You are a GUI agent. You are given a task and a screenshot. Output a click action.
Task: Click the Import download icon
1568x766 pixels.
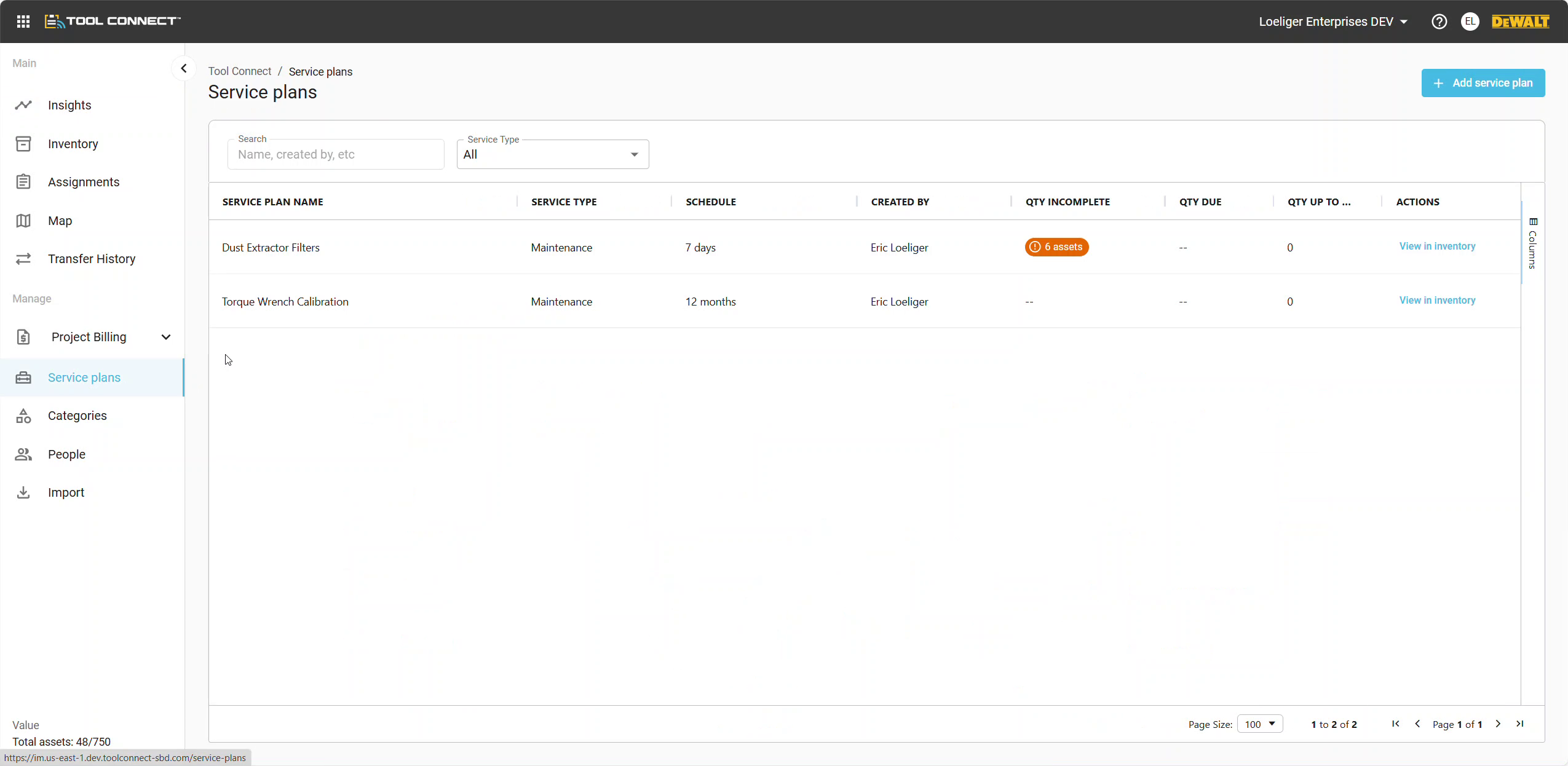coord(23,492)
